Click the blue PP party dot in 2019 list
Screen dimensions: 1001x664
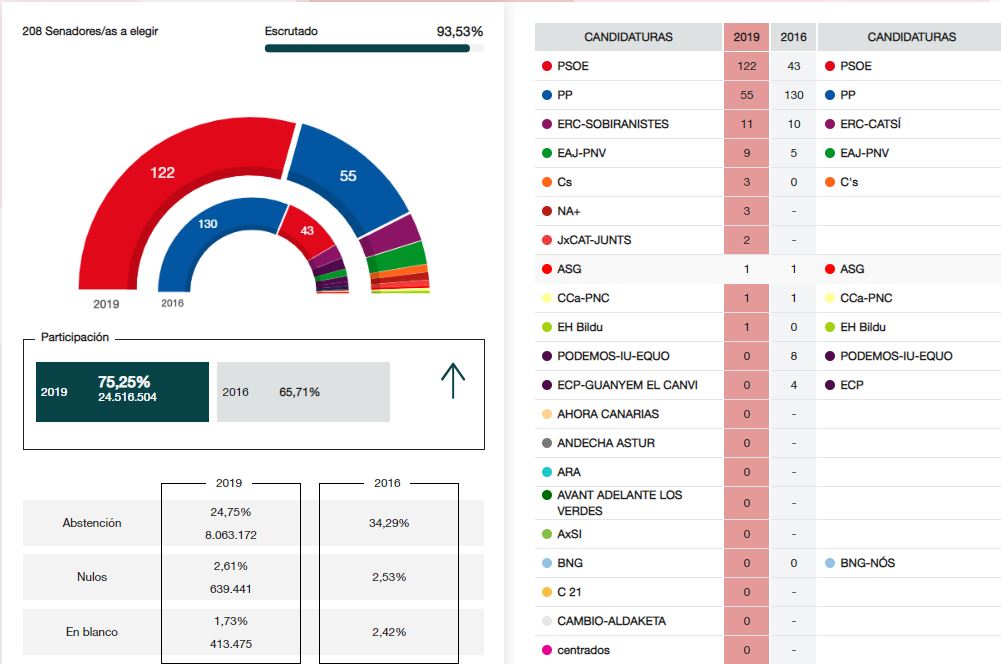[x=546, y=95]
